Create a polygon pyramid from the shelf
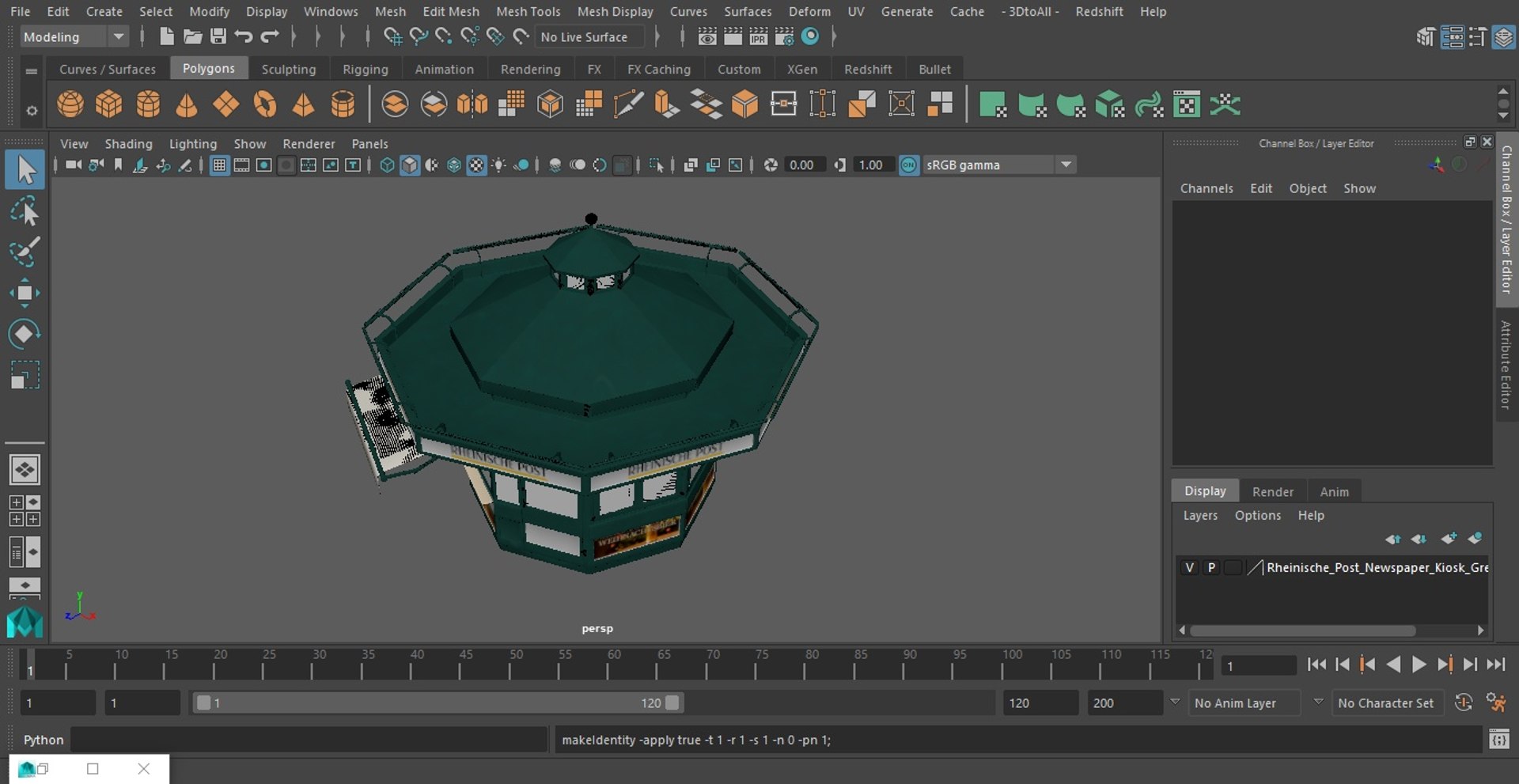The width and height of the screenshot is (1519, 784). click(x=304, y=104)
